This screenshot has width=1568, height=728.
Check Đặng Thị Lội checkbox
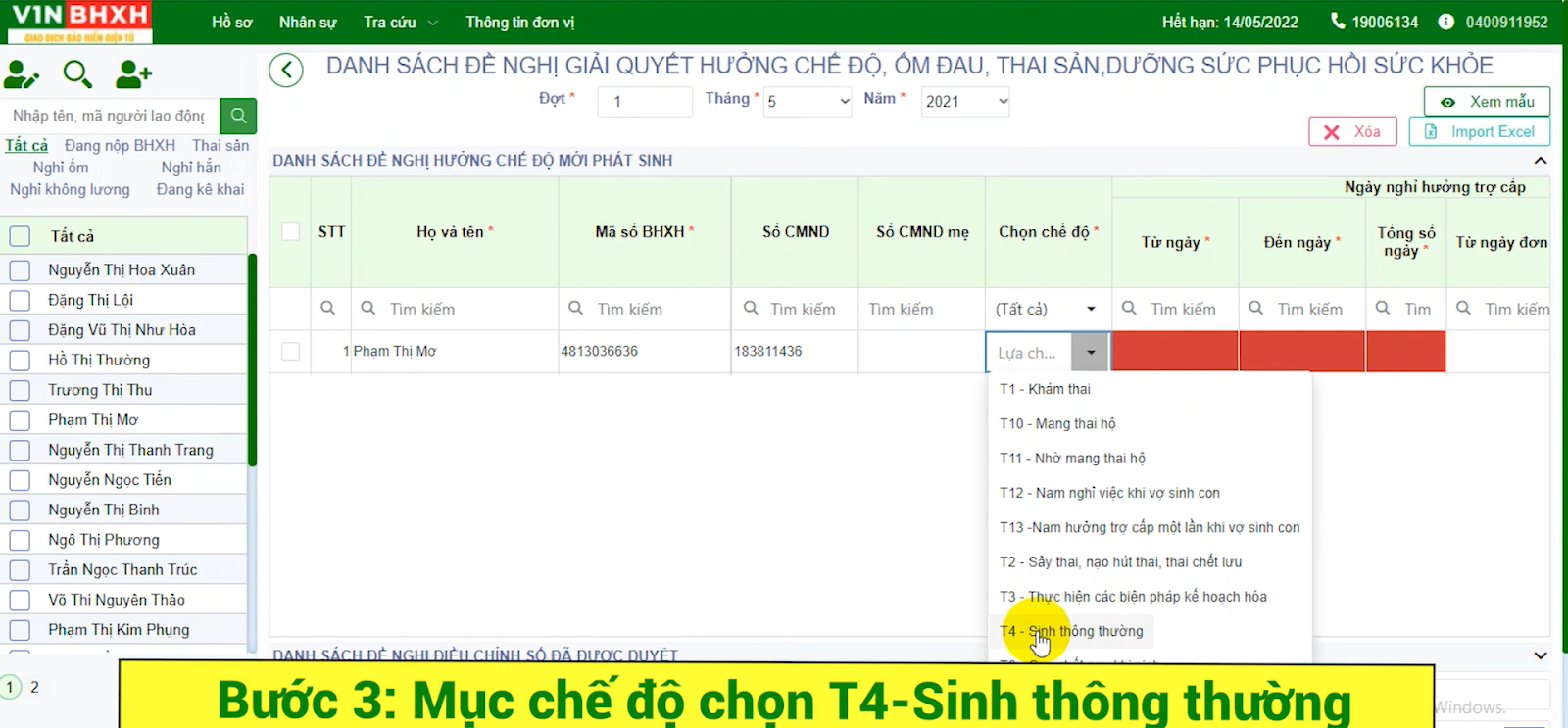point(20,300)
